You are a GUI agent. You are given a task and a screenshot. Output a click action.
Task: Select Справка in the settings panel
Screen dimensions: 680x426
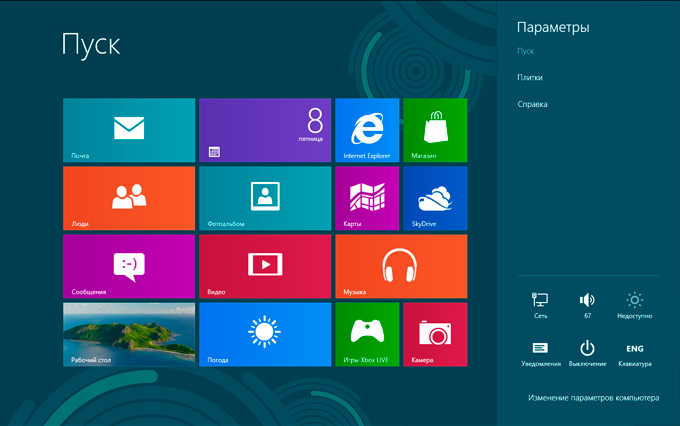(x=532, y=104)
